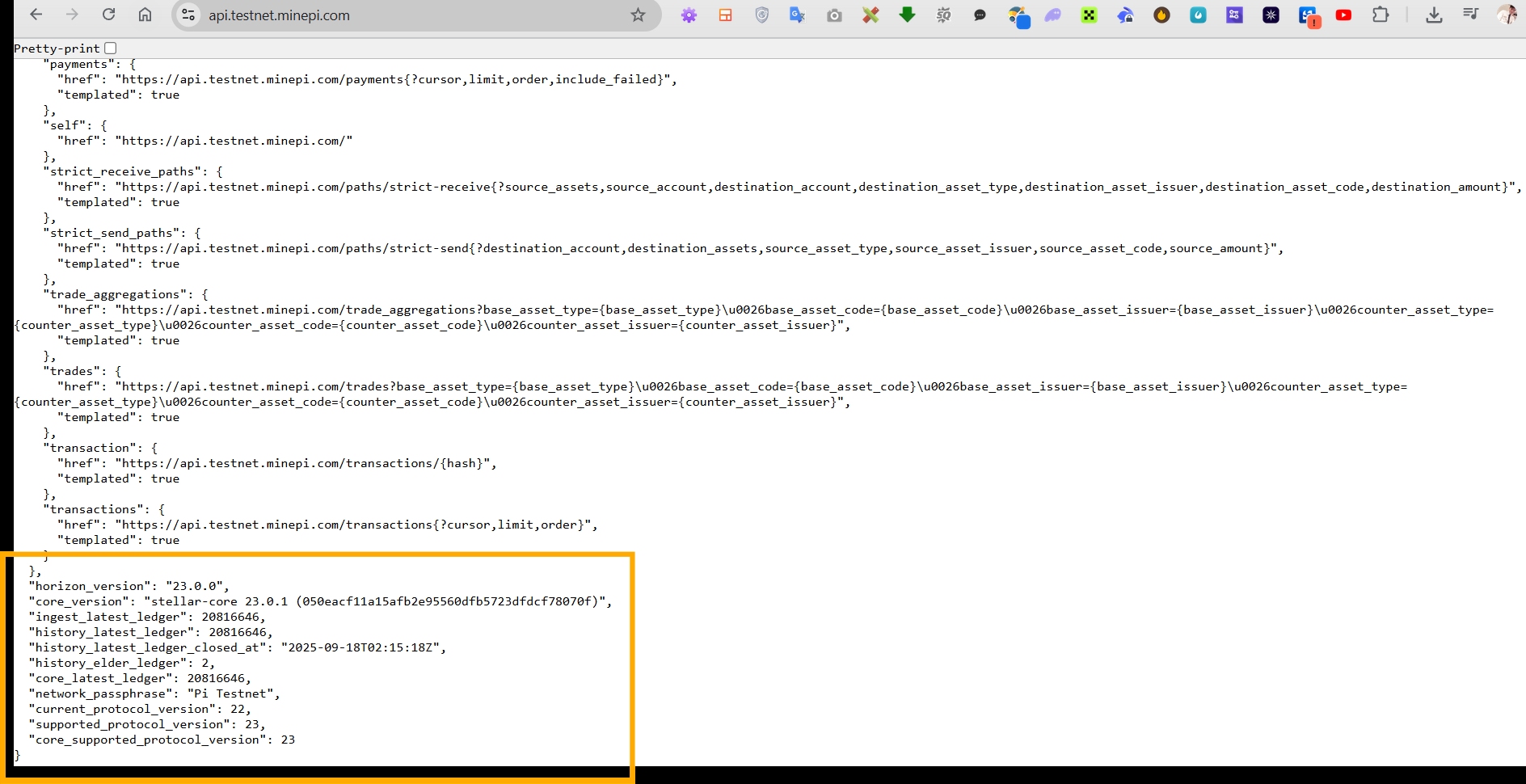
Task: Click the camera screenshot extension icon
Action: 834,15
